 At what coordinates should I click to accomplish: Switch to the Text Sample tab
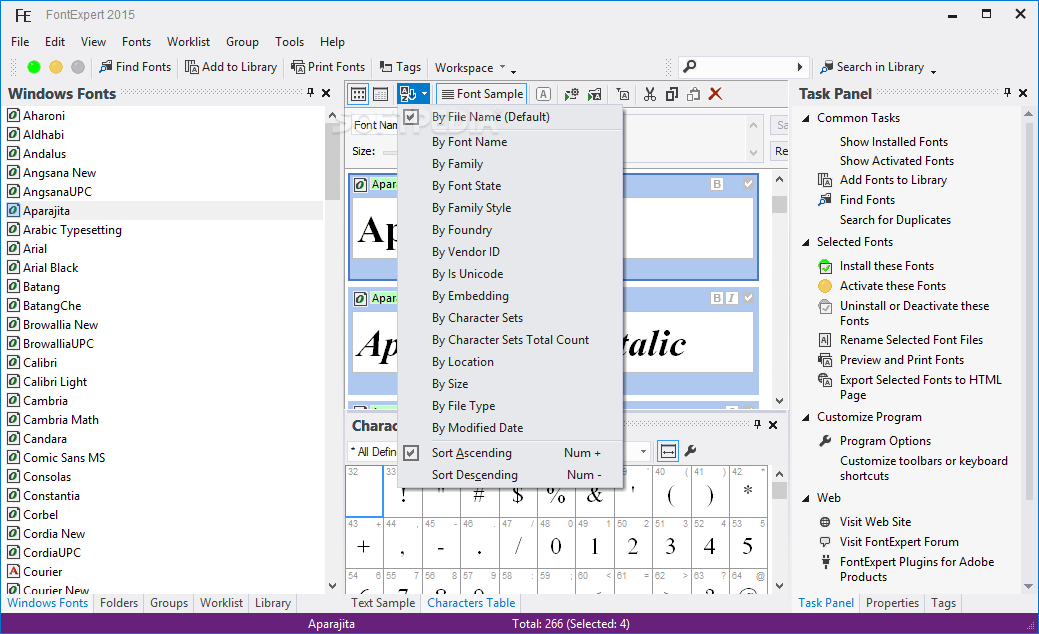pos(383,603)
